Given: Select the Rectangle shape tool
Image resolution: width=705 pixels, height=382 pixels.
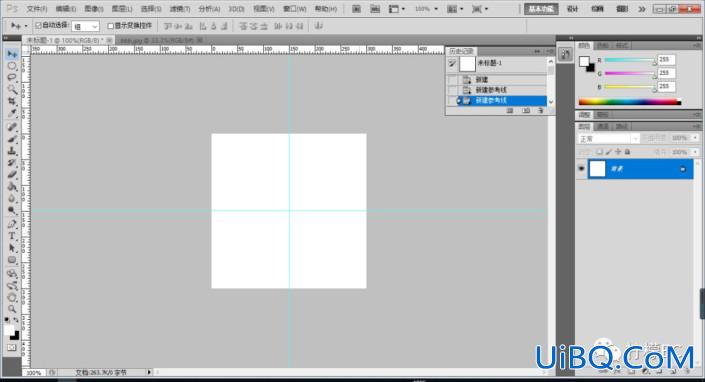Looking at the screenshot, I should point(12,260).
